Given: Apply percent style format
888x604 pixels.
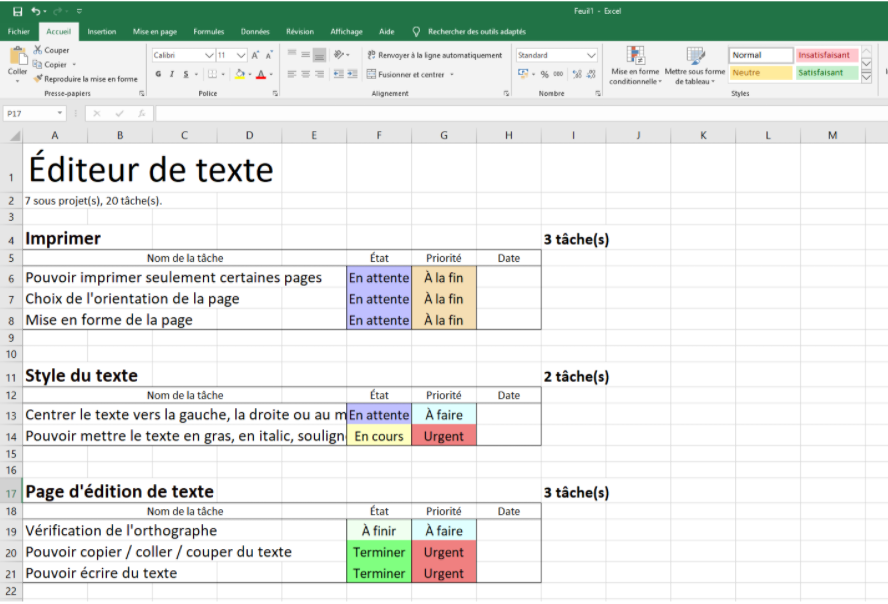Looking at the screenshot, I should [x=544, y=74].
